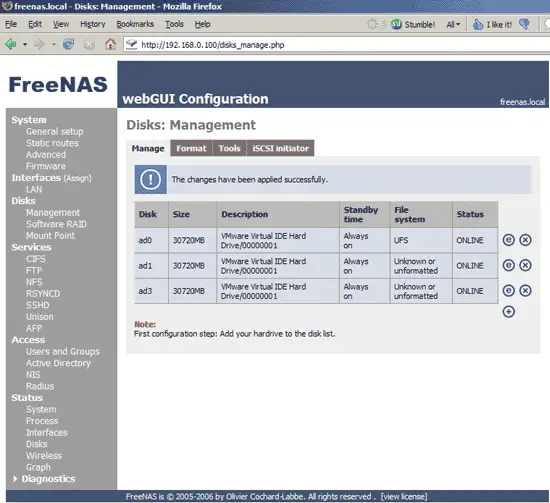The height and width of the screenshot is (503, 550).
Task: Open the Edit menu
Action: coord(35,24)
